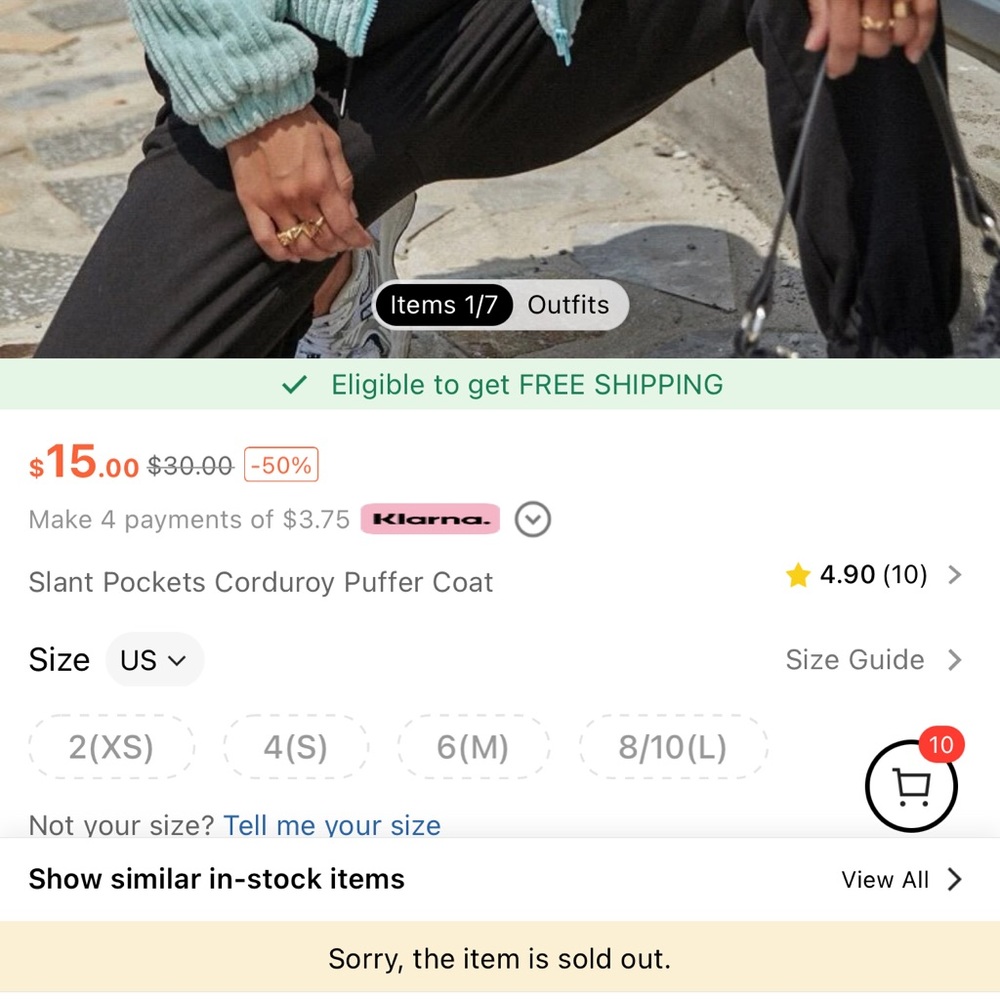Open the Size Guide link
Viewport: 1000px width, 1000px height.
(x=854, y=660)
